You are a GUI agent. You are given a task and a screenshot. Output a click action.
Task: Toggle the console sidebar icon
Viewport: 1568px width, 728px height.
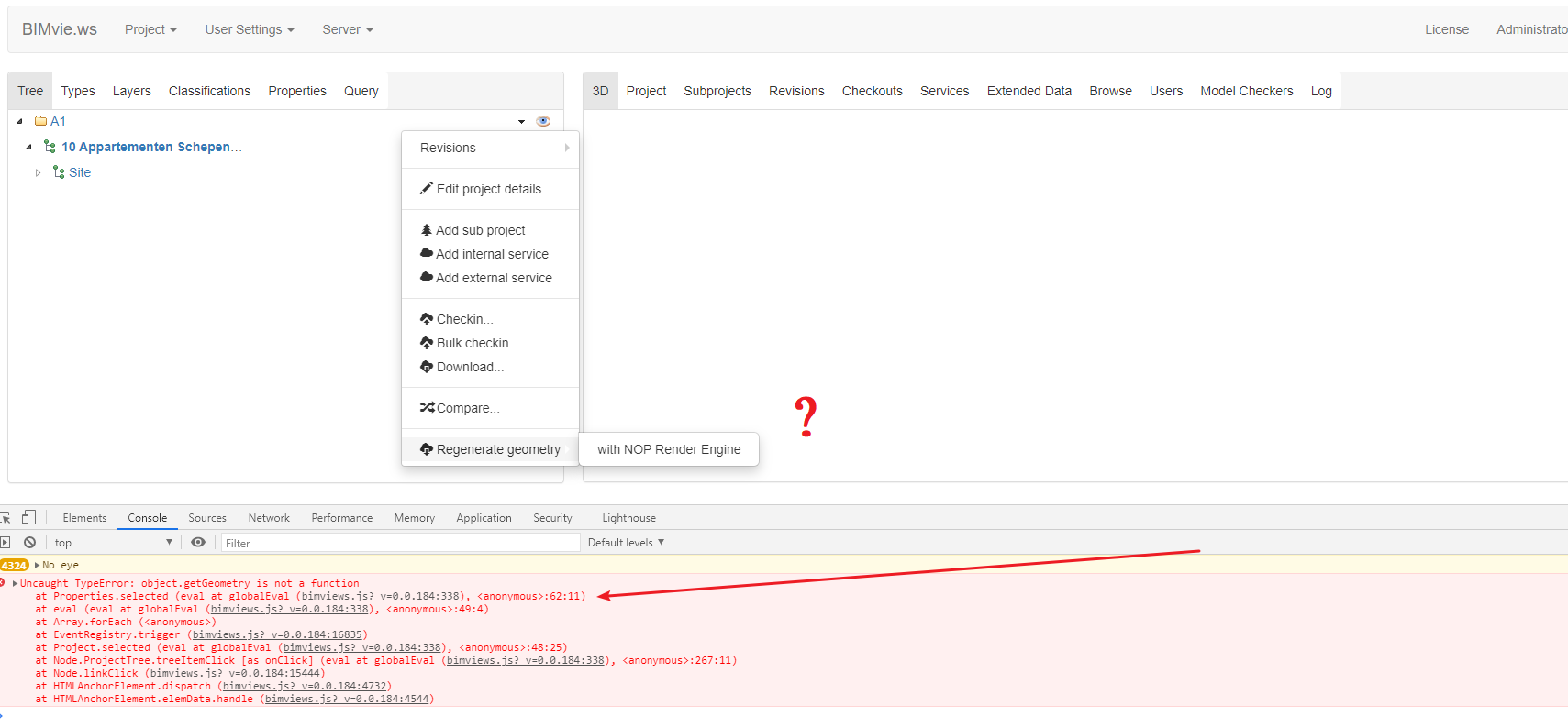6,542
